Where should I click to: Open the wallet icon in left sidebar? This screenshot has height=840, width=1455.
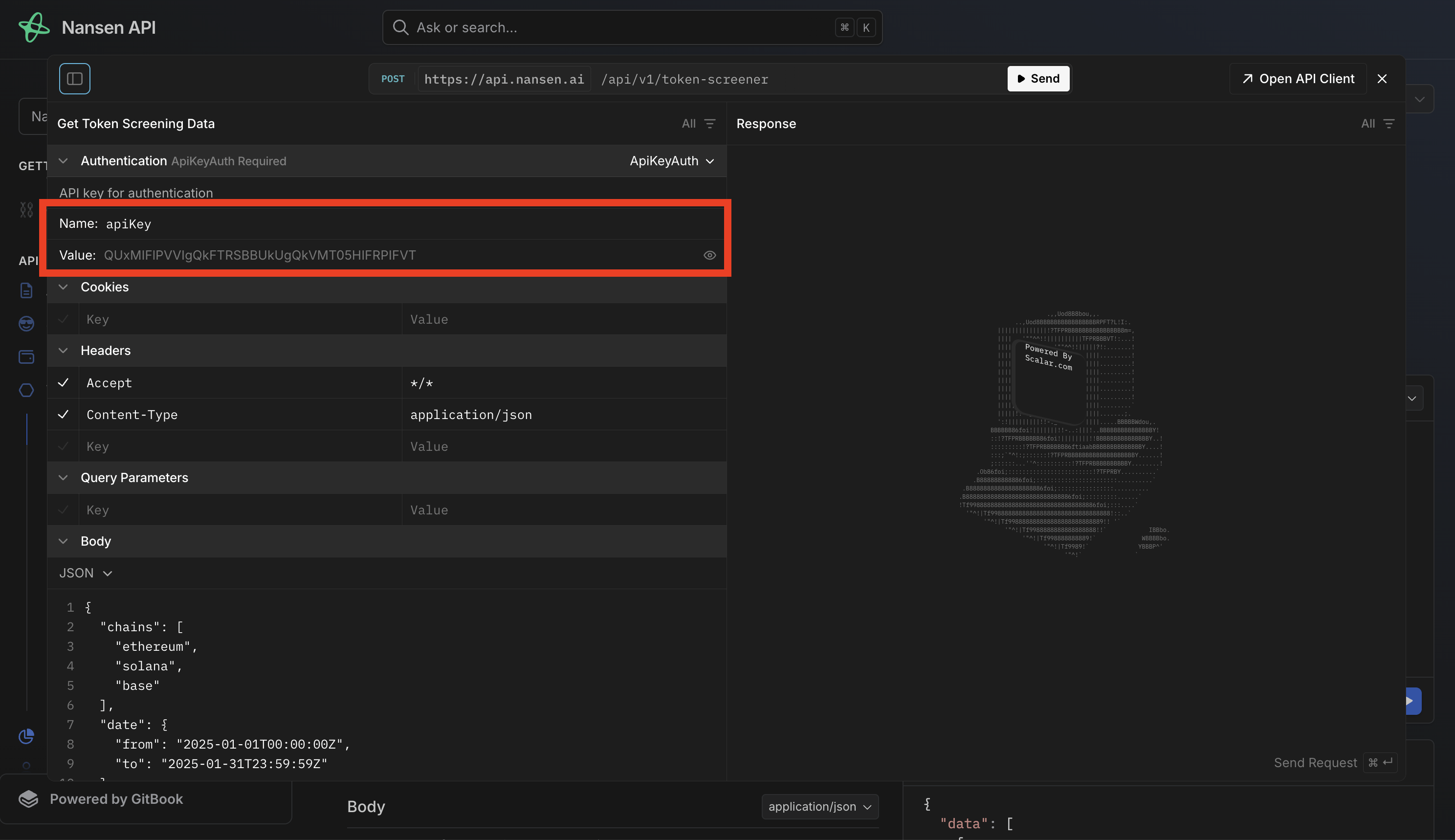(x=26, y=357)
